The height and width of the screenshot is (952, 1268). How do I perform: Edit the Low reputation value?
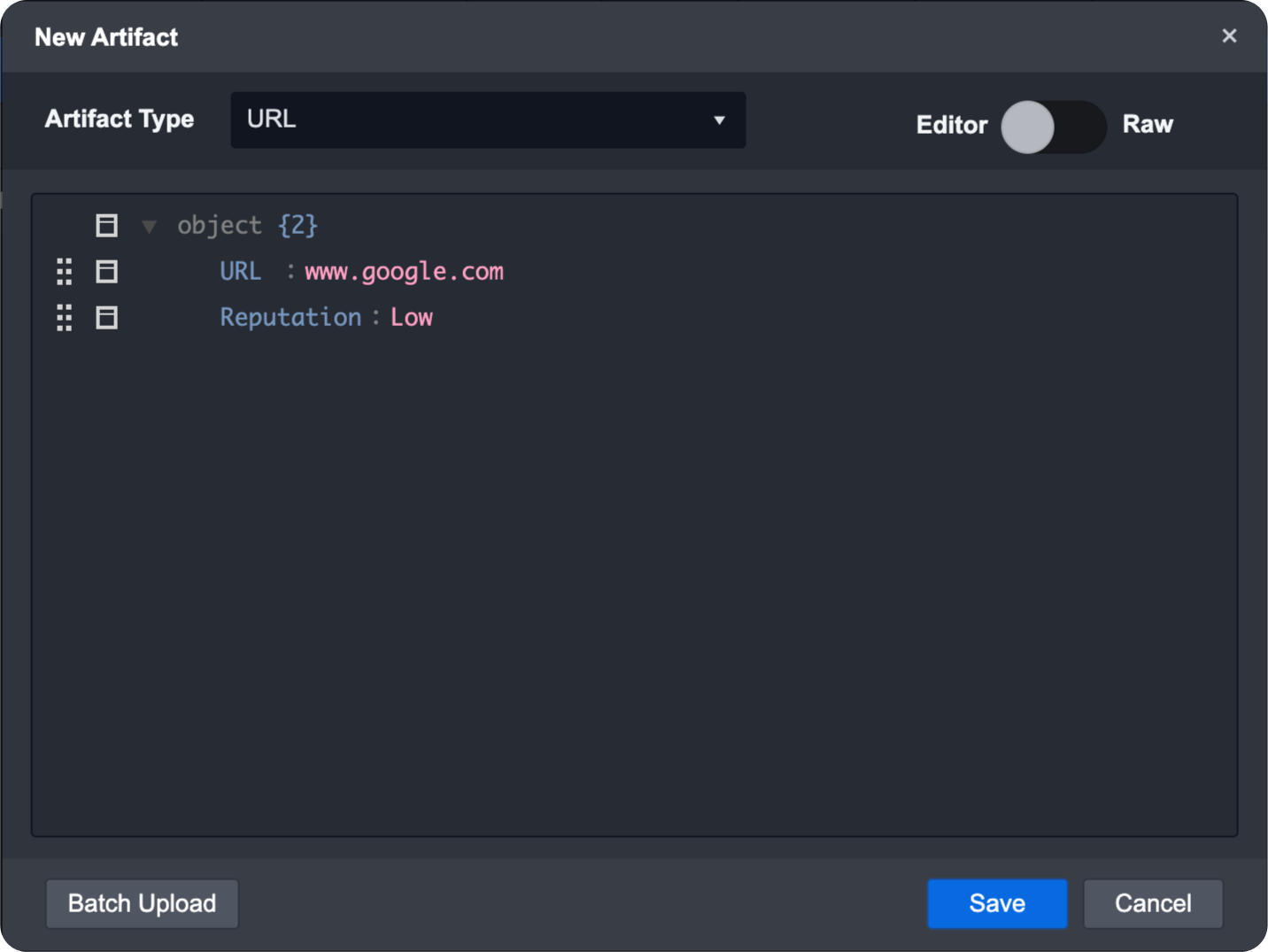[412, 318]
